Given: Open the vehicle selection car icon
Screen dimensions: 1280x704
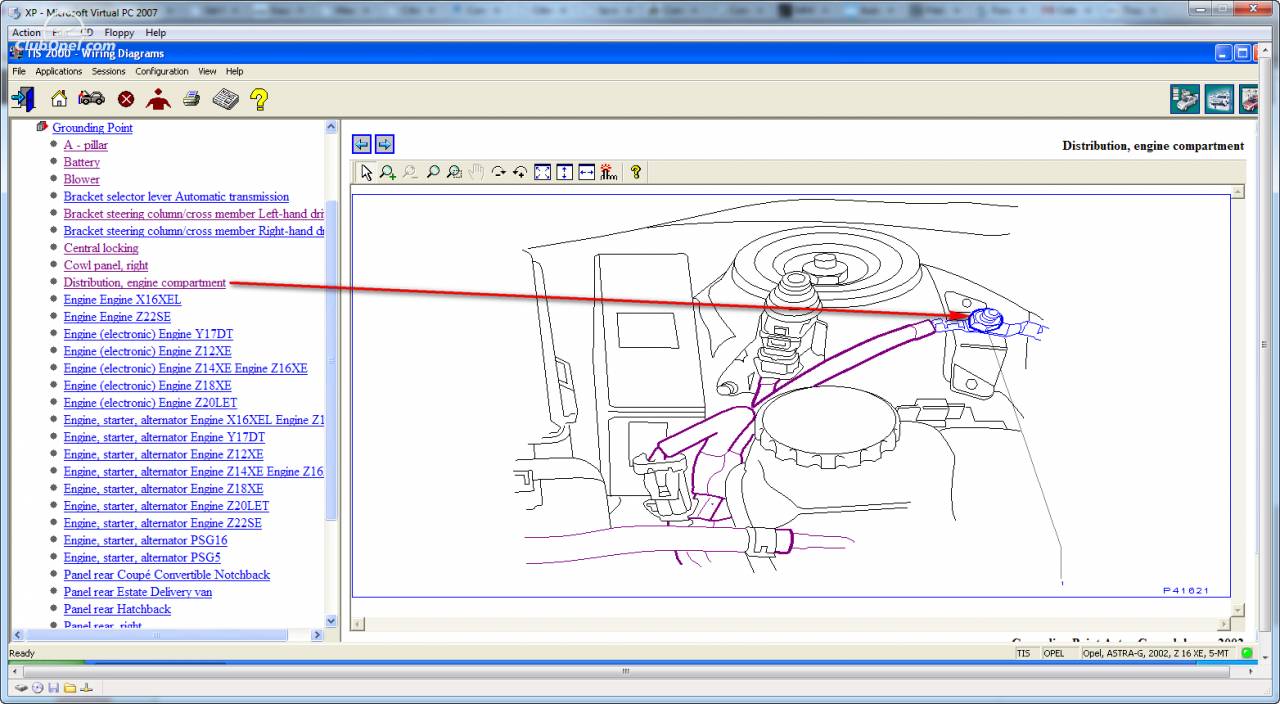Looking at the screenshot, I should [x=92, y=99].
